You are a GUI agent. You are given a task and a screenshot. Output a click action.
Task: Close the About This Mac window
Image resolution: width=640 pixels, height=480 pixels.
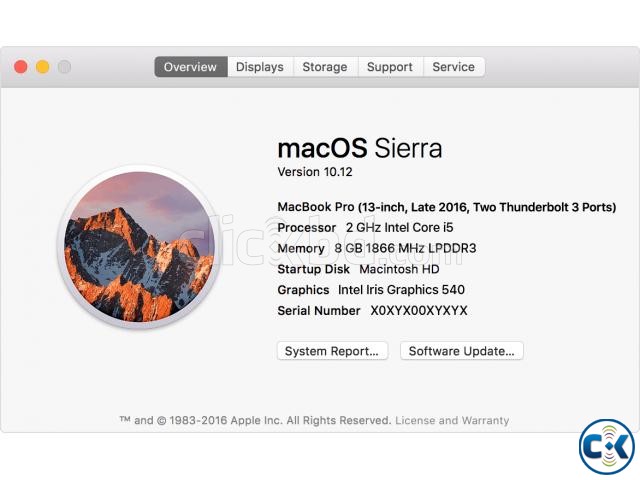[21, 67]
